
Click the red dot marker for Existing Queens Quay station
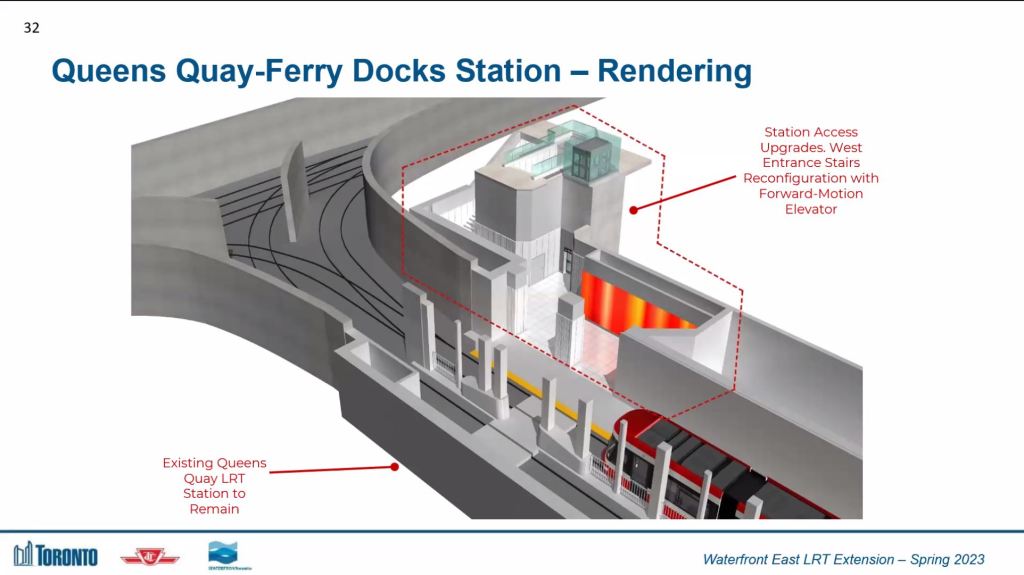[x=395, y=466]
